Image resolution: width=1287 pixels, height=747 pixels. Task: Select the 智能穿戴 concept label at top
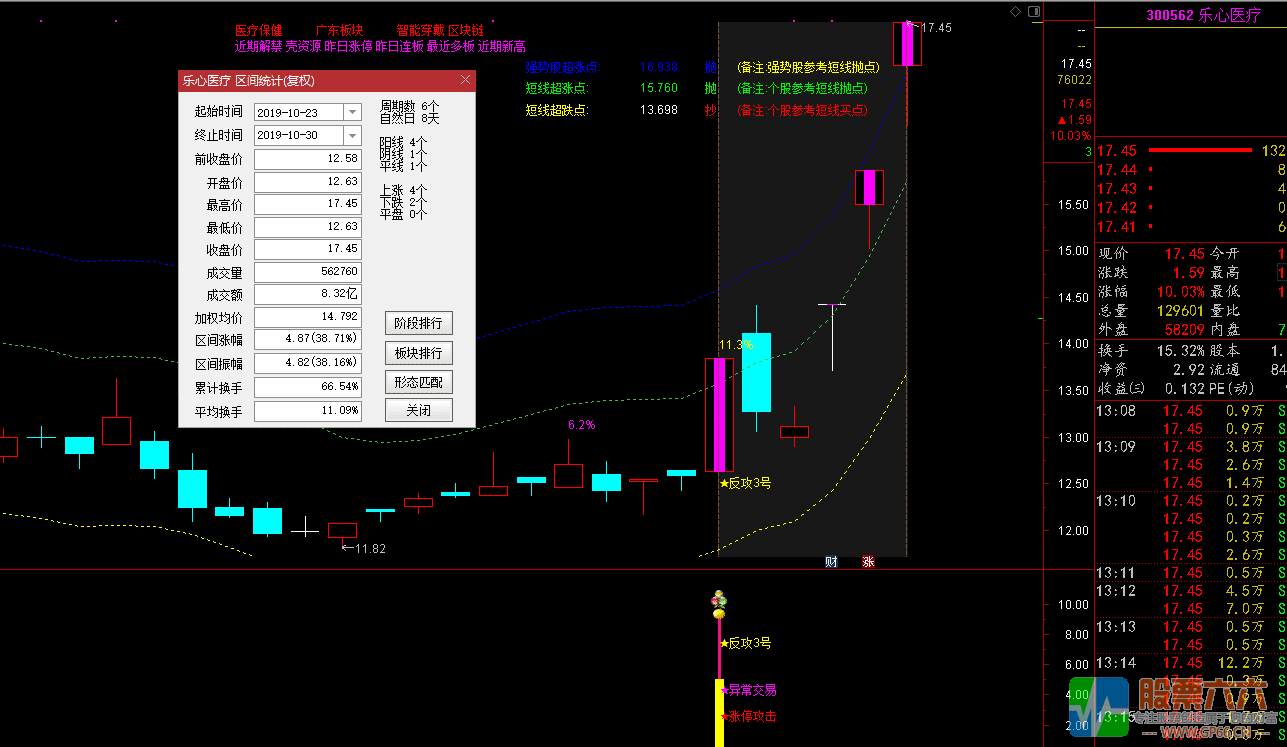tap(421, 30)
